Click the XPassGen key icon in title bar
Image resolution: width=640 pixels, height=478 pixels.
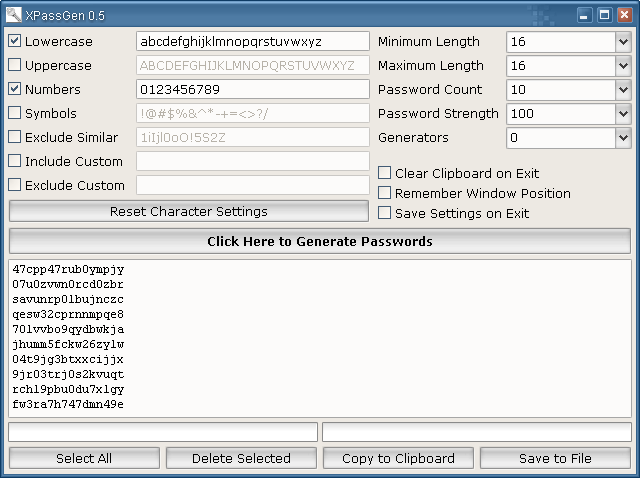(13, 15)
